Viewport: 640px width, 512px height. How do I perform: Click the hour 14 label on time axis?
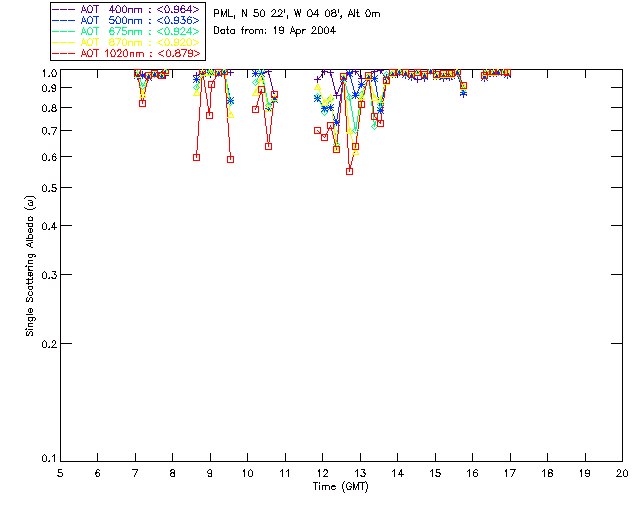(x=398, y=473)
